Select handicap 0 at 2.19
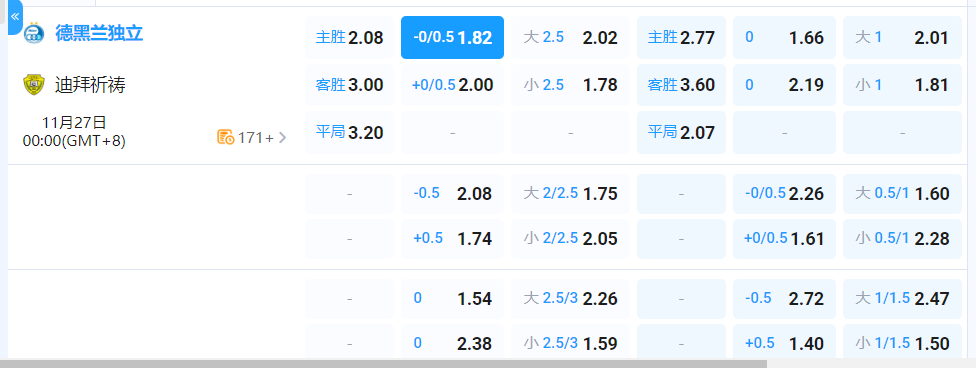This screenshot has height=368, width=976. [x=784, y=85]
